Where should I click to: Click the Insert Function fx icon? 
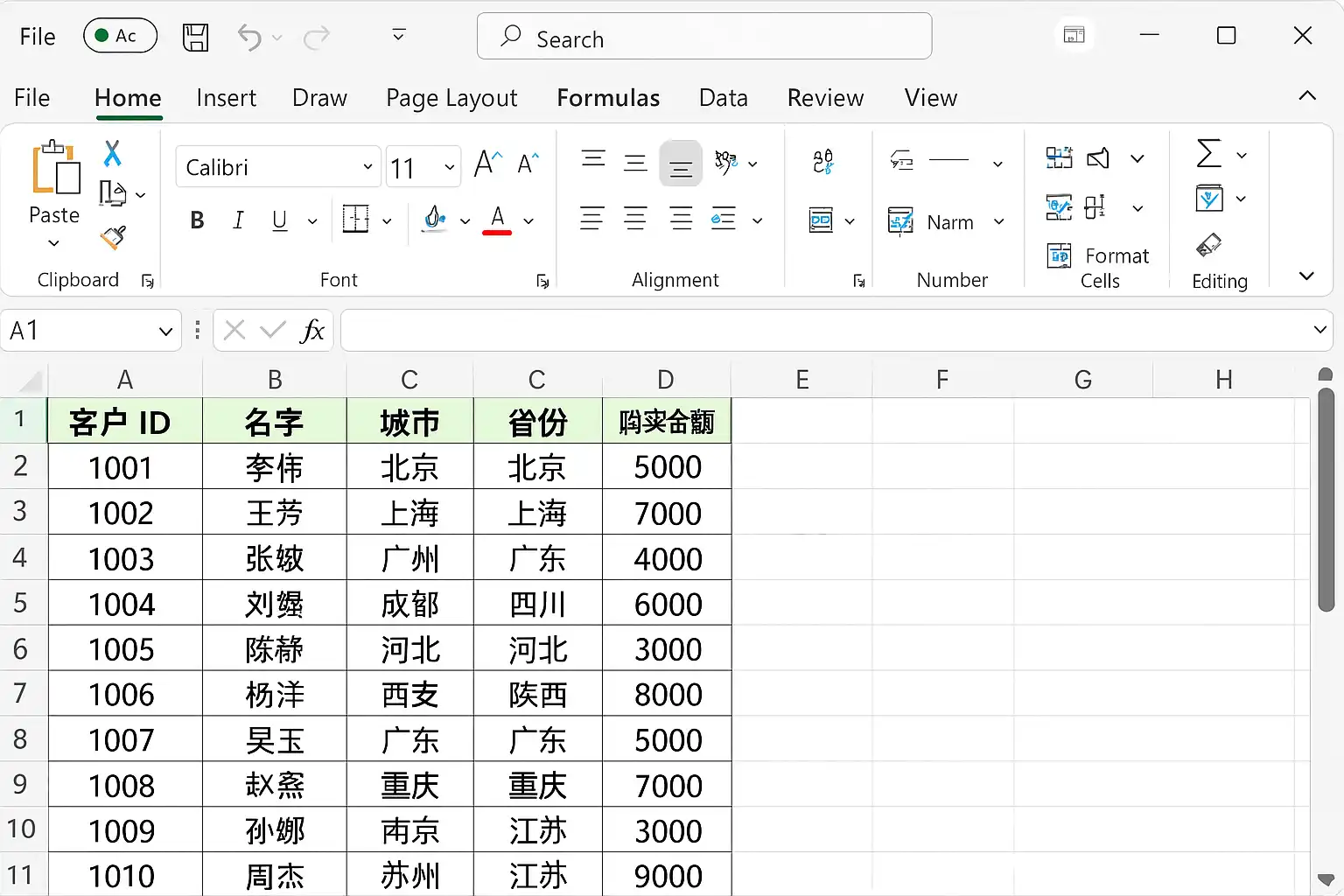point(311,331)
